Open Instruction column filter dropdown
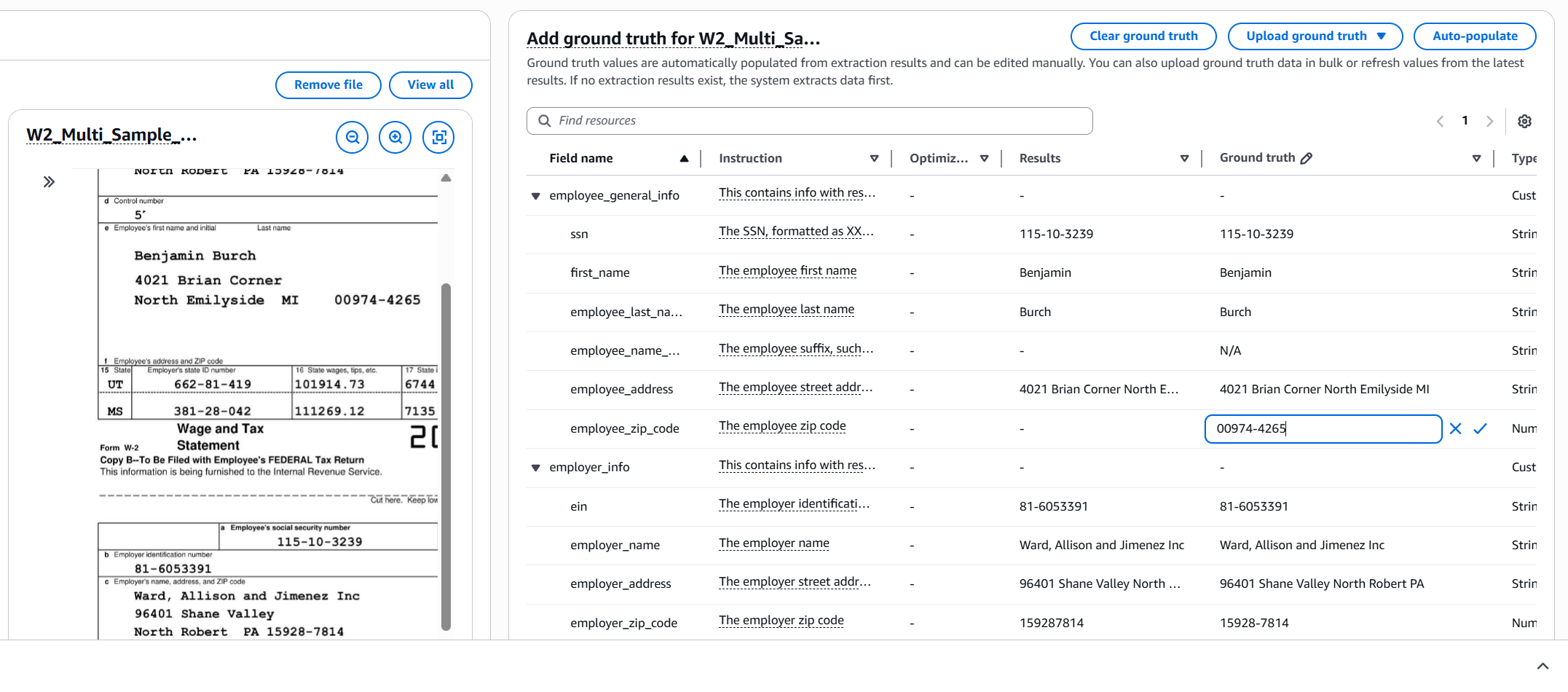 click(x=874, y=159)
